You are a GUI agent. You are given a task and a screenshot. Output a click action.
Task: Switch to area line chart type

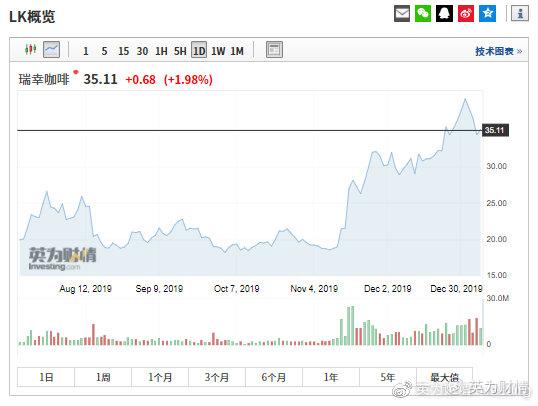coord(51,50)
